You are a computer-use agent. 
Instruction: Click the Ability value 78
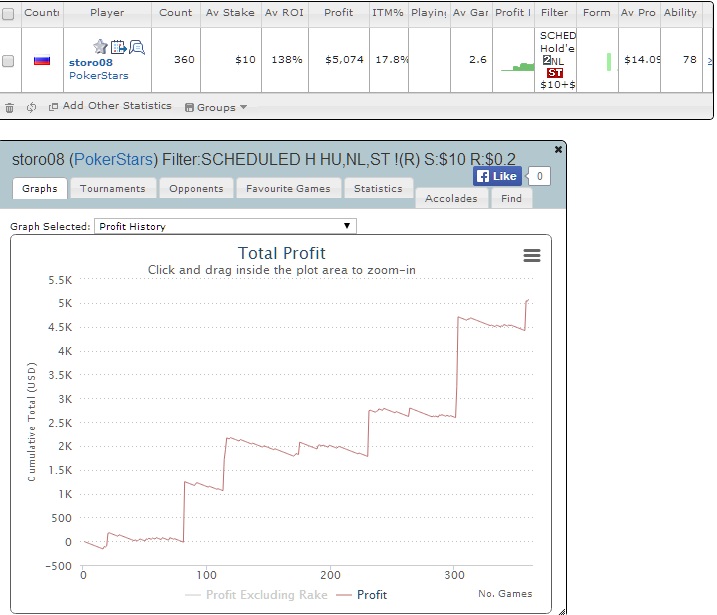coord(690,60)
